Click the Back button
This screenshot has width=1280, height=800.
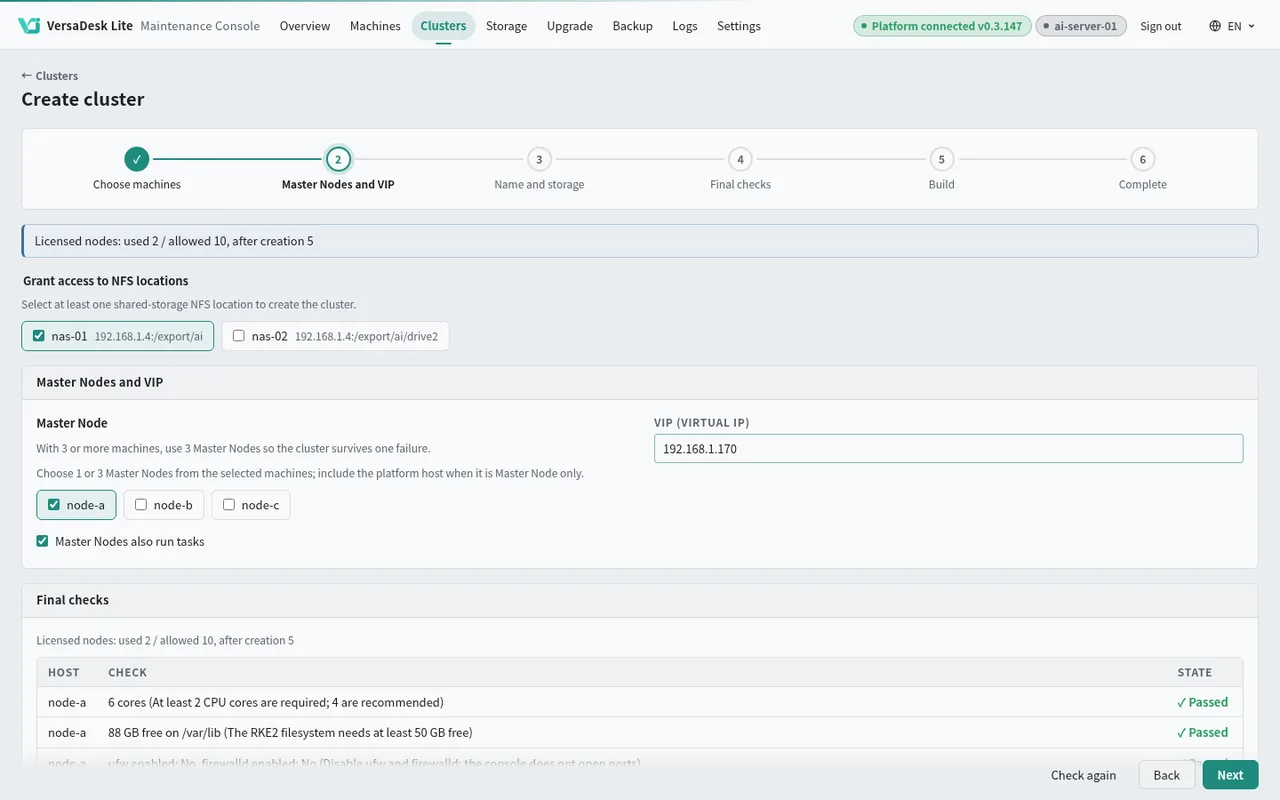(x=1167, y=775)
